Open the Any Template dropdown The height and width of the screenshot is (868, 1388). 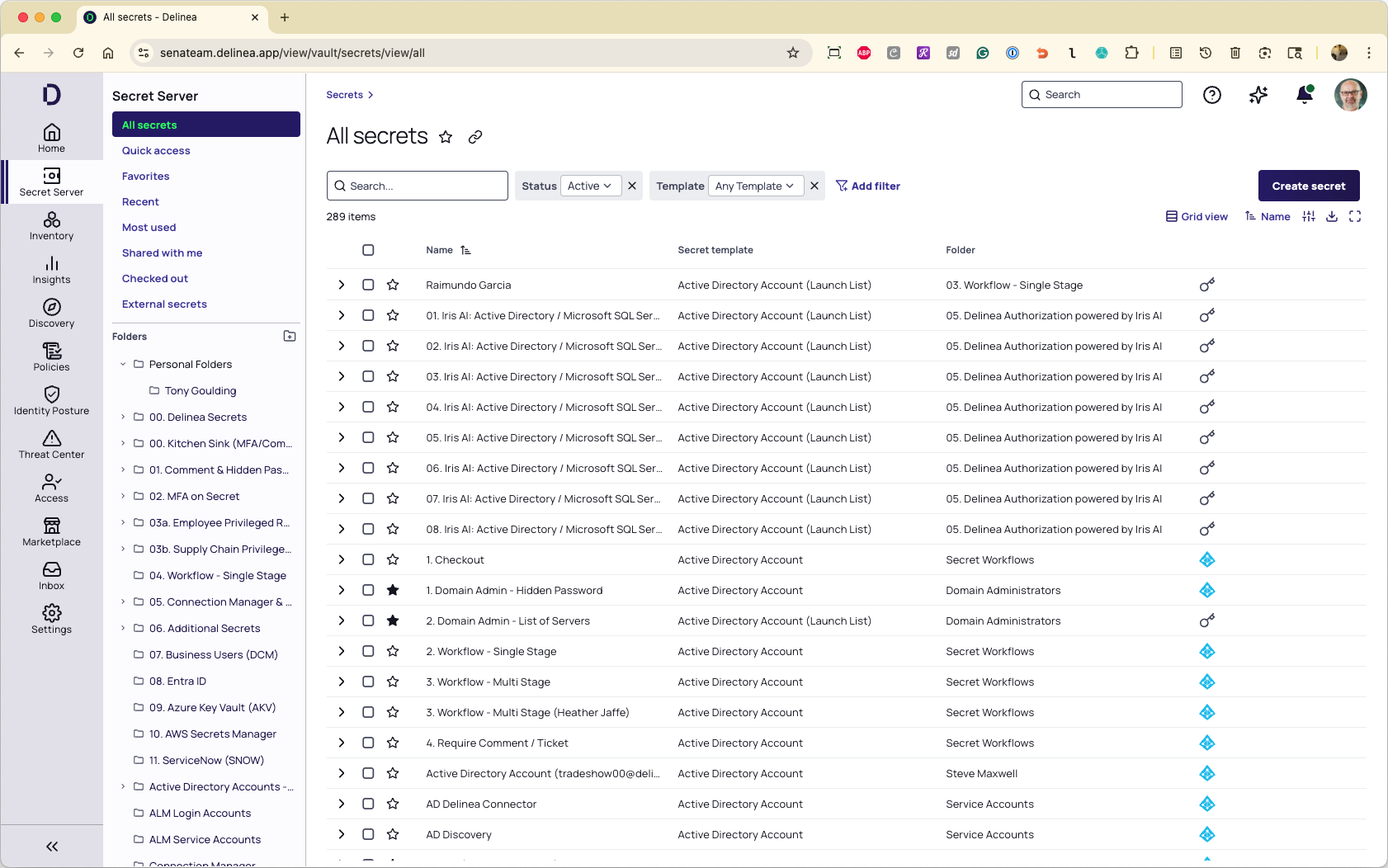[x=755, y=186]
